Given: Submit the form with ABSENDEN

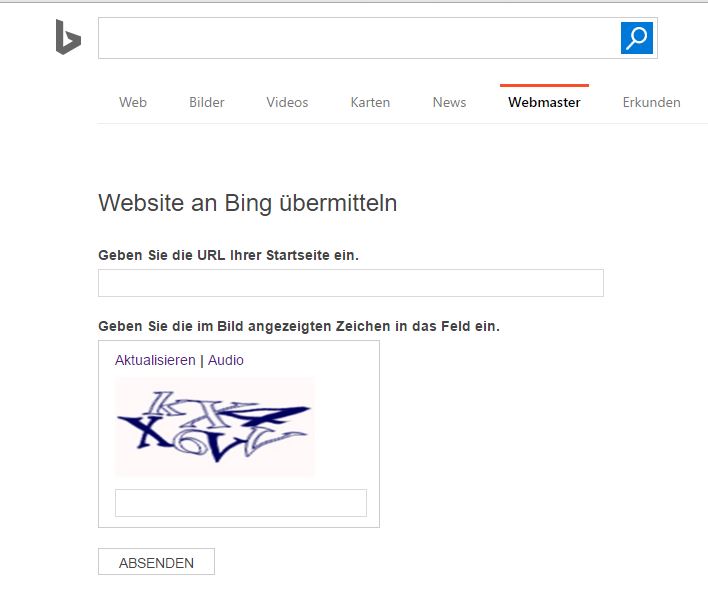Looking at the screenshot, I should [156, 562].
